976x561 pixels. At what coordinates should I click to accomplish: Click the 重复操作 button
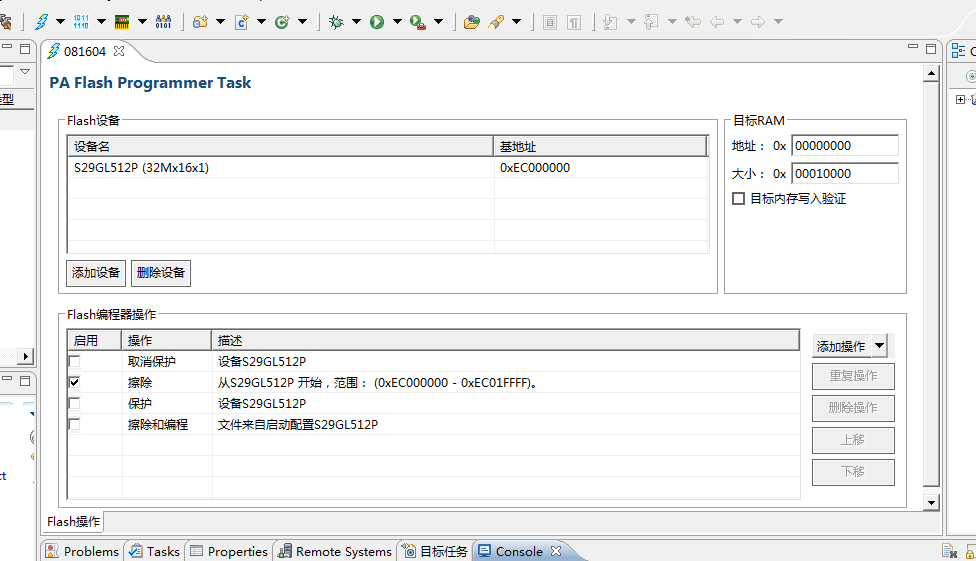click(x=853, y=376)
